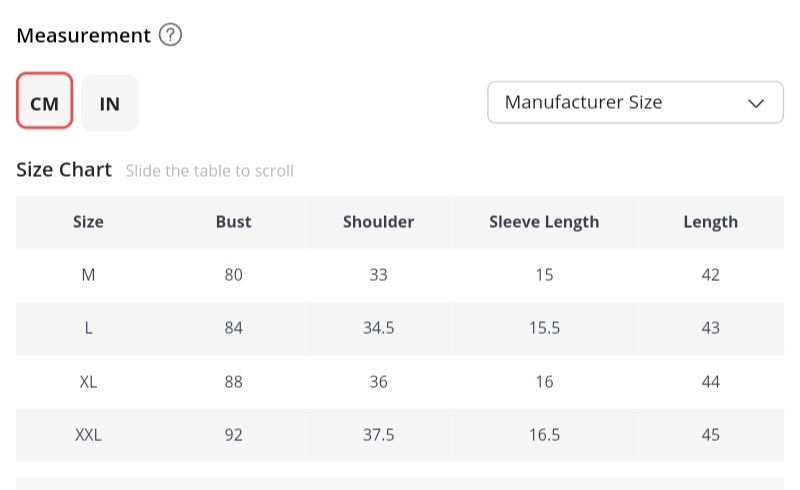Click the Measurement heading label

coord(83,36)
